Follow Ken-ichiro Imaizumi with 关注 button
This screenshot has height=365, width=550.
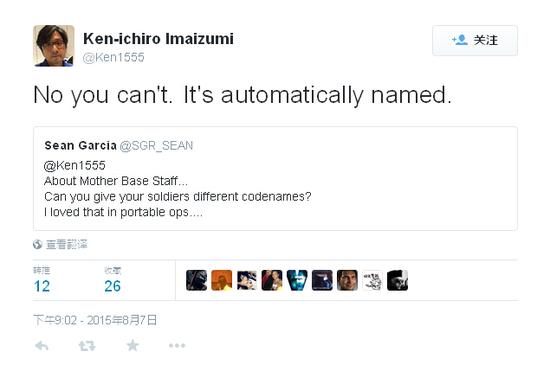[x=475, y=40]
